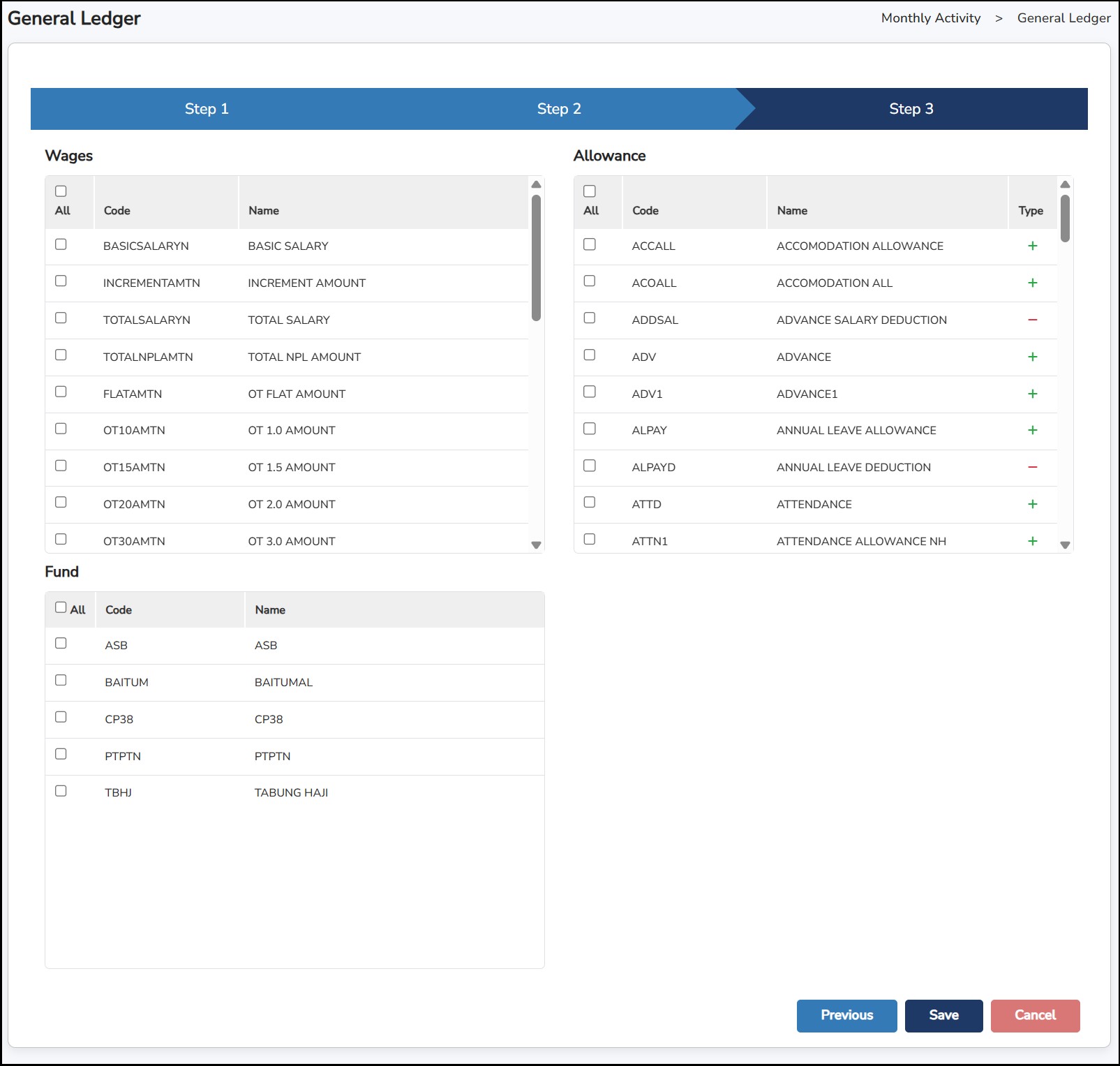Switch to Step 2 tab
This screenshot has width=1120, height=1066.
pos(559,109)
